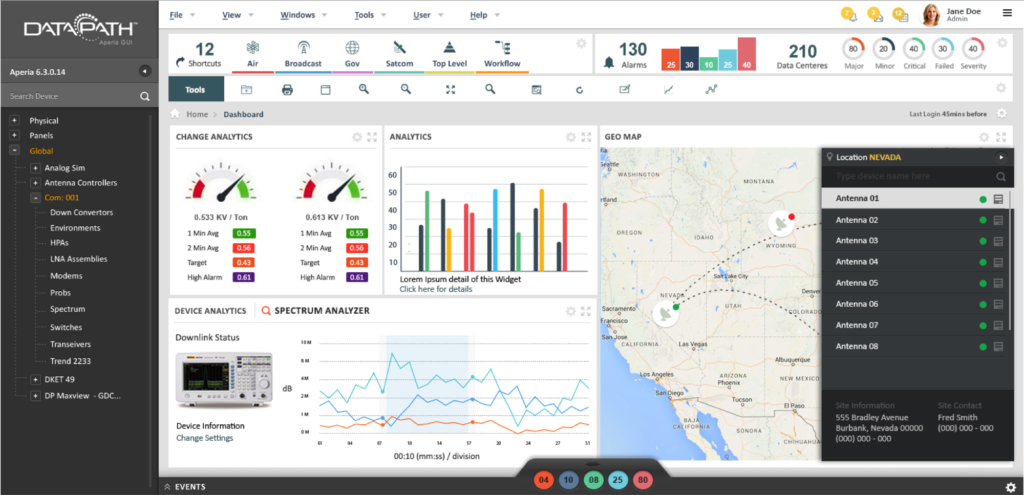This screenshot has width=1024, height=495.
Task: Switch to the Spectrum Analyzer tab
Action: (x=314, y=311)
